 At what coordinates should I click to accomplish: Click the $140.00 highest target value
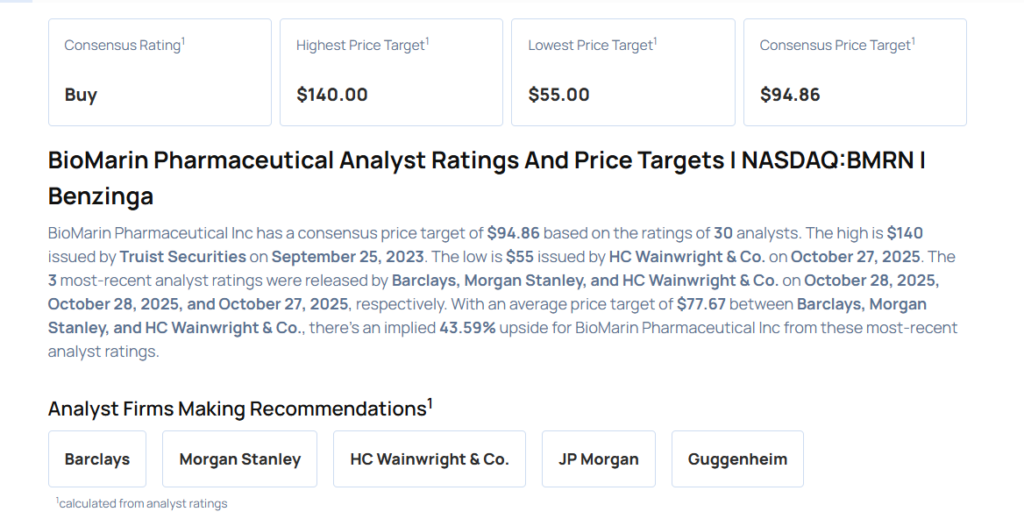click(332, 95)
